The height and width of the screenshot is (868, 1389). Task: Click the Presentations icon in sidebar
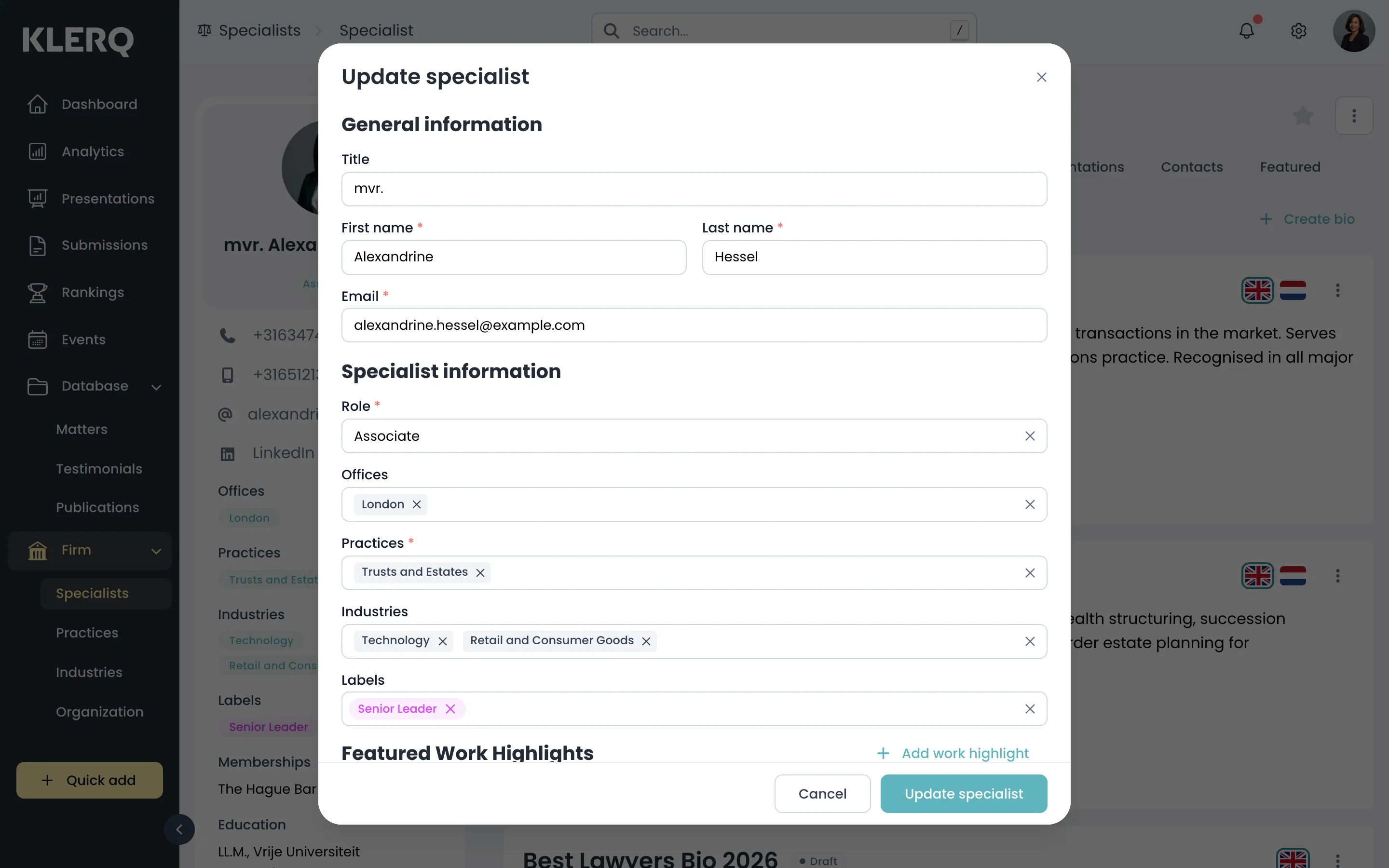click(x=37, y=199)
